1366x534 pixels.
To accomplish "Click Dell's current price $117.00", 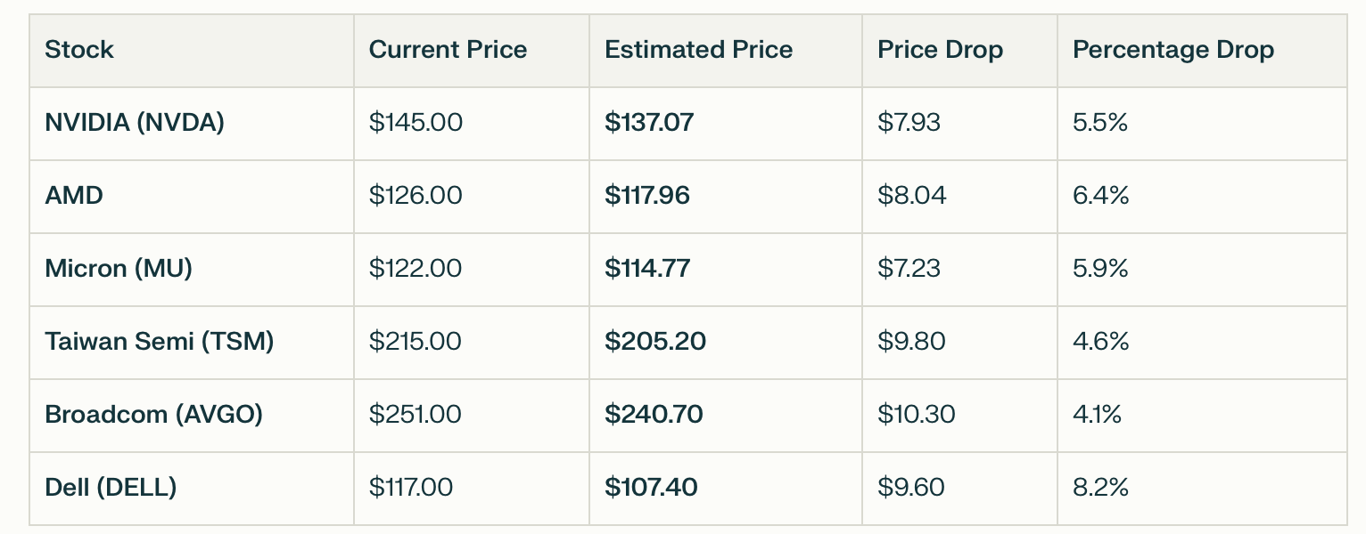I will pyautogui.click(x=411, y=488).
